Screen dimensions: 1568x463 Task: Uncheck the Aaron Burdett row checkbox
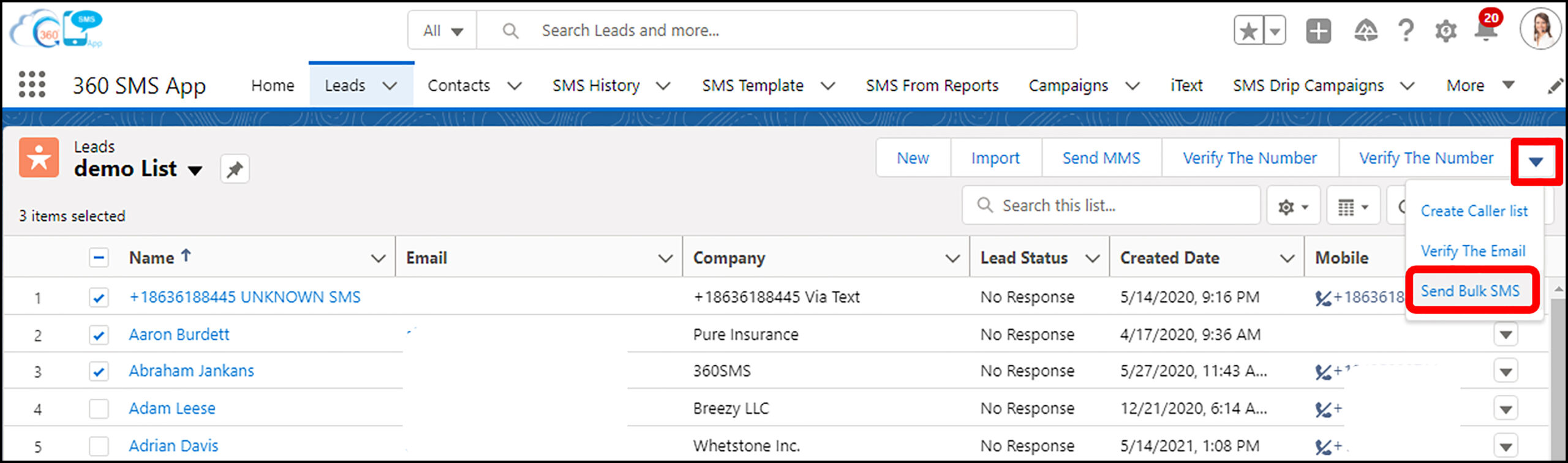click(x=99, y=335)
